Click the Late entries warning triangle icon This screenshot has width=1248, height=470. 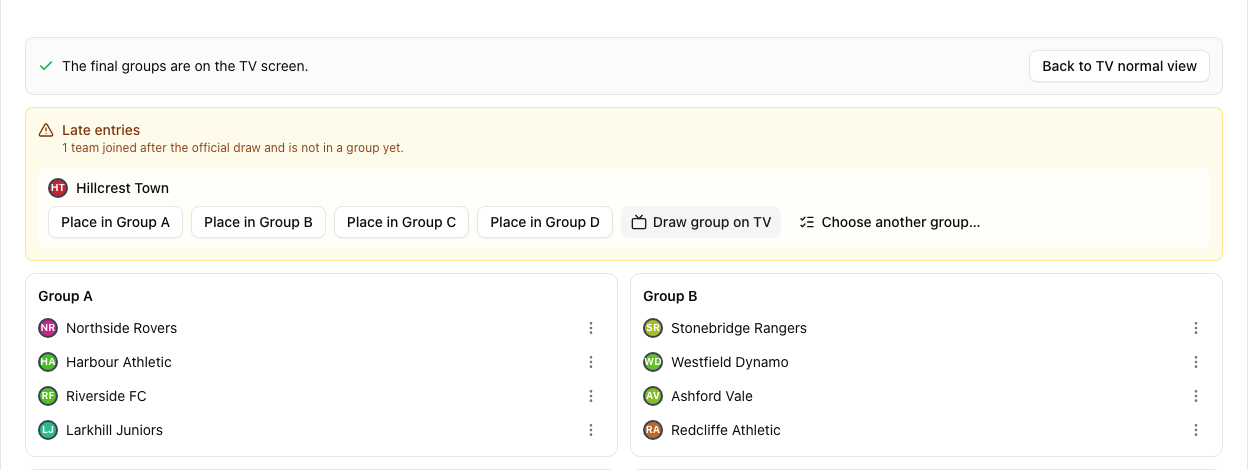point(46,130)
